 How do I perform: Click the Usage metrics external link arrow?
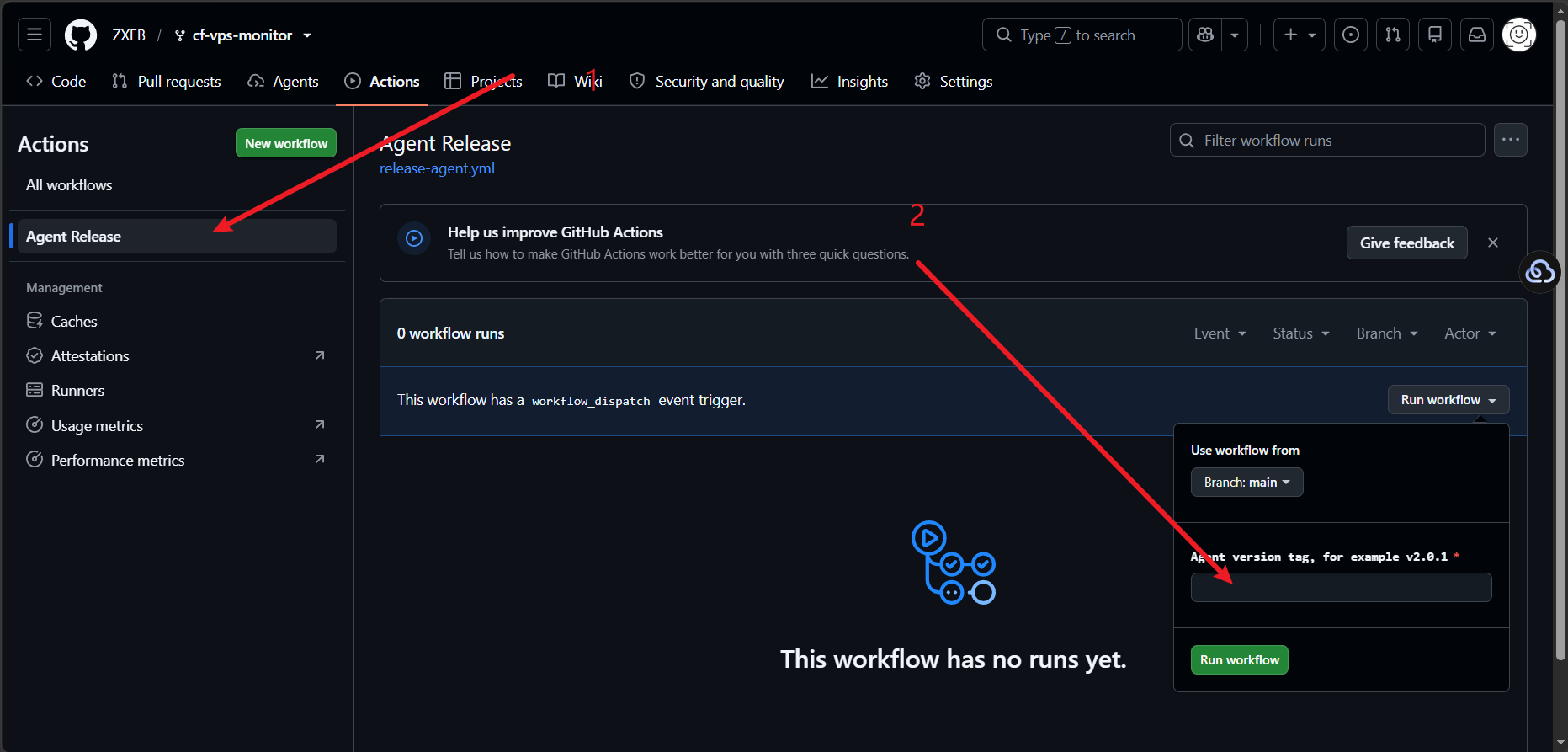tap(320, 424)
